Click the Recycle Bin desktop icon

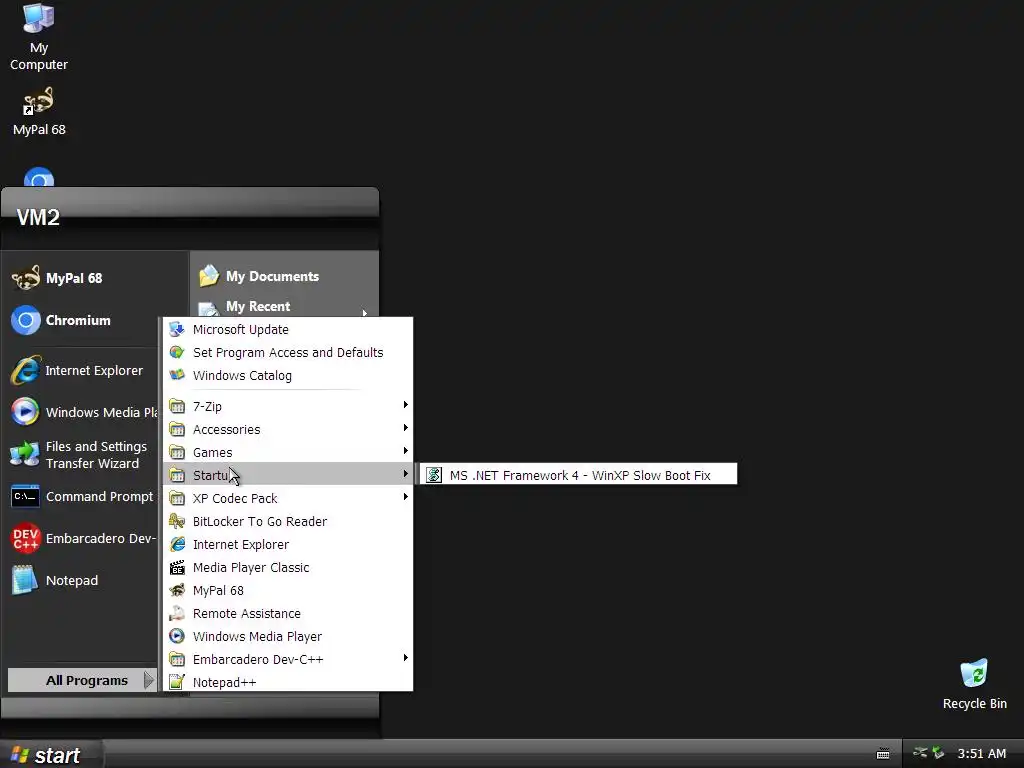pos(974,684)
